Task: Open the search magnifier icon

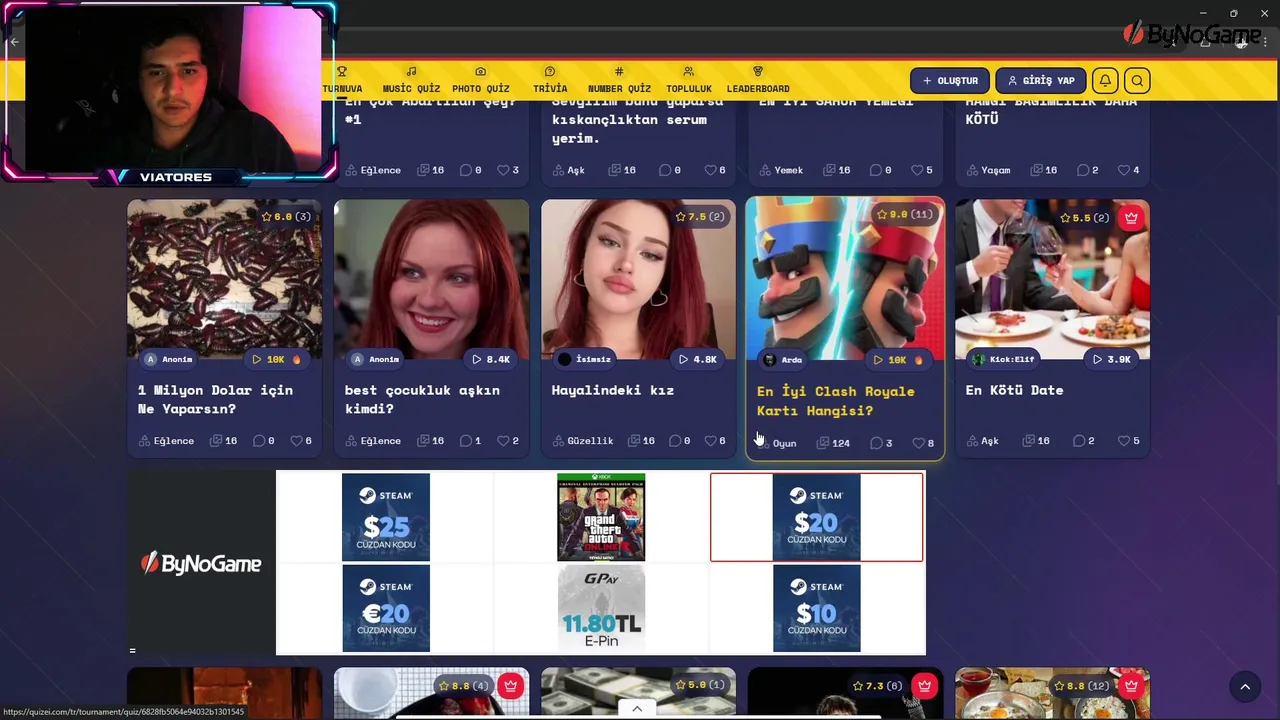Action: point(1137,81)
